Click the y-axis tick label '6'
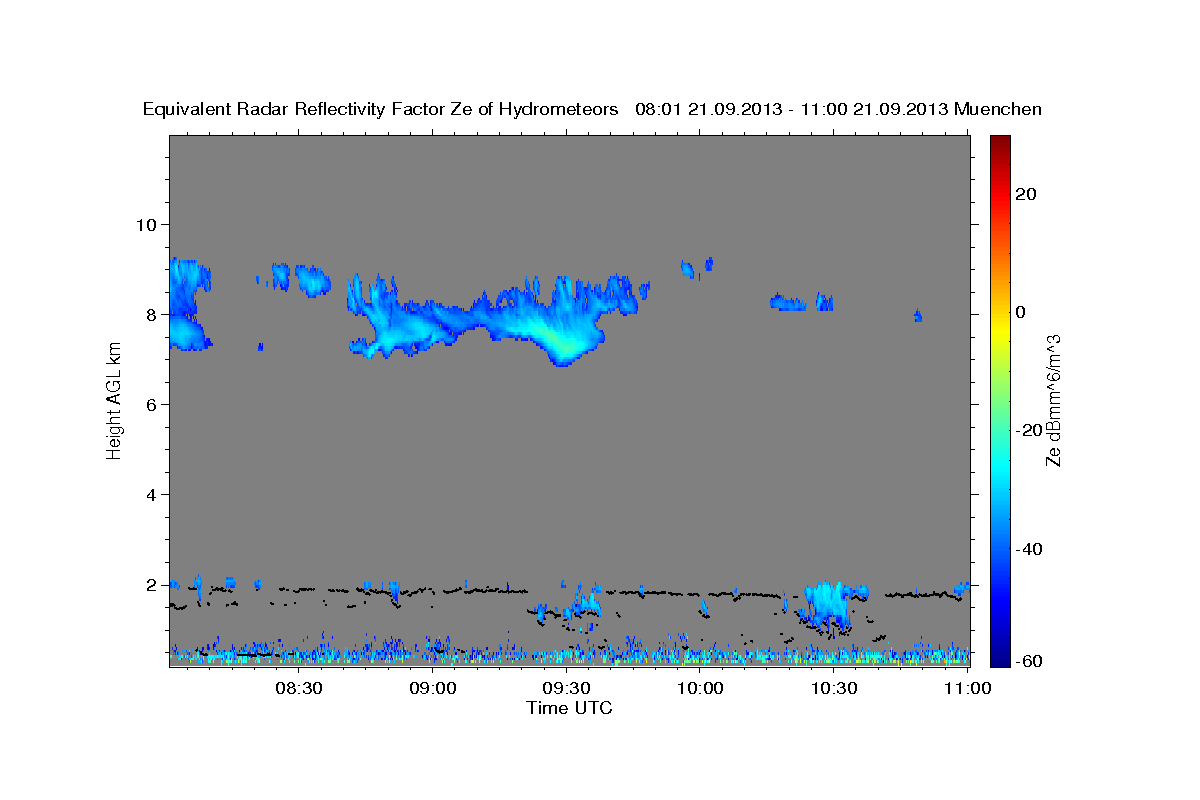 click(x=152, y=404)
